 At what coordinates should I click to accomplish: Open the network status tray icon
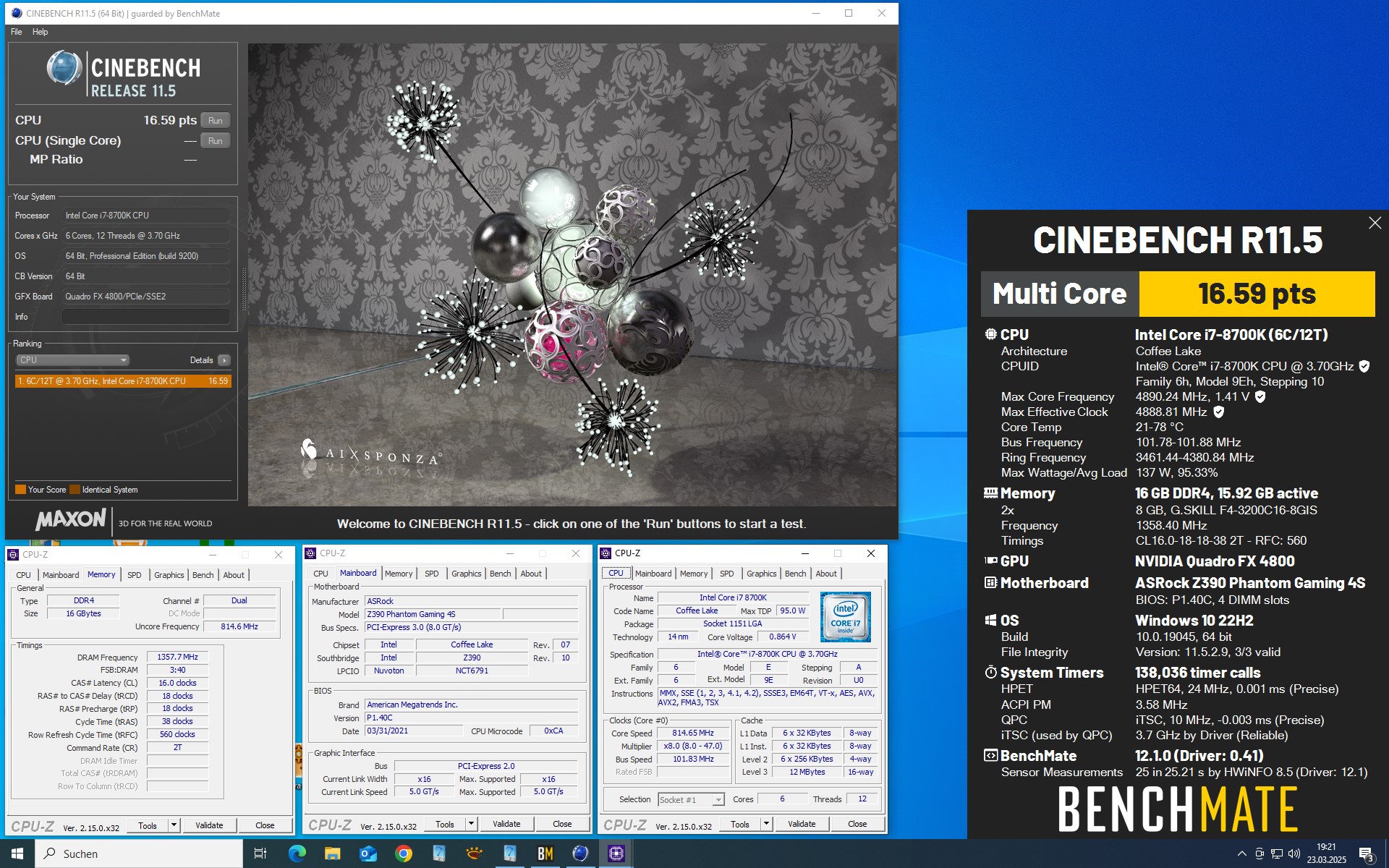tap(1277, 854)
